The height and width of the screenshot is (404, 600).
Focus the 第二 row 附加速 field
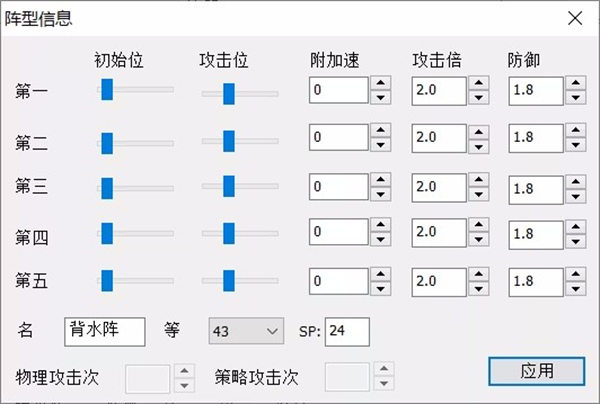coord(339,137)
